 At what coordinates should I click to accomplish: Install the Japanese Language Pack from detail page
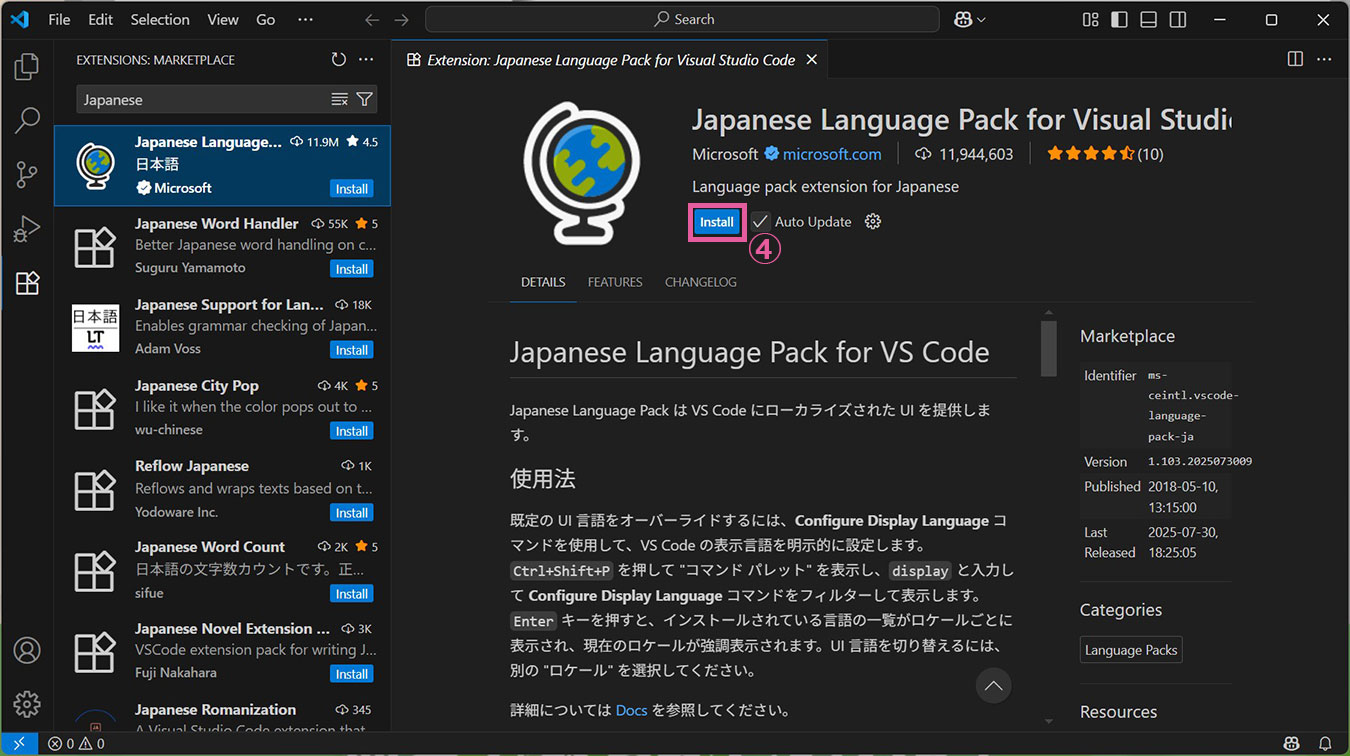point(717,222)
